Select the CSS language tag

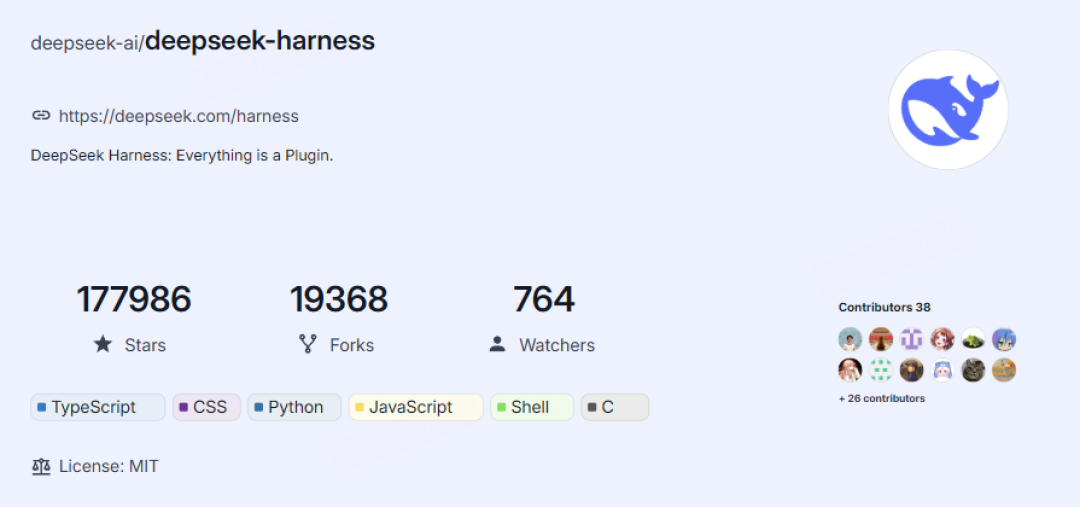click(207, 407)
